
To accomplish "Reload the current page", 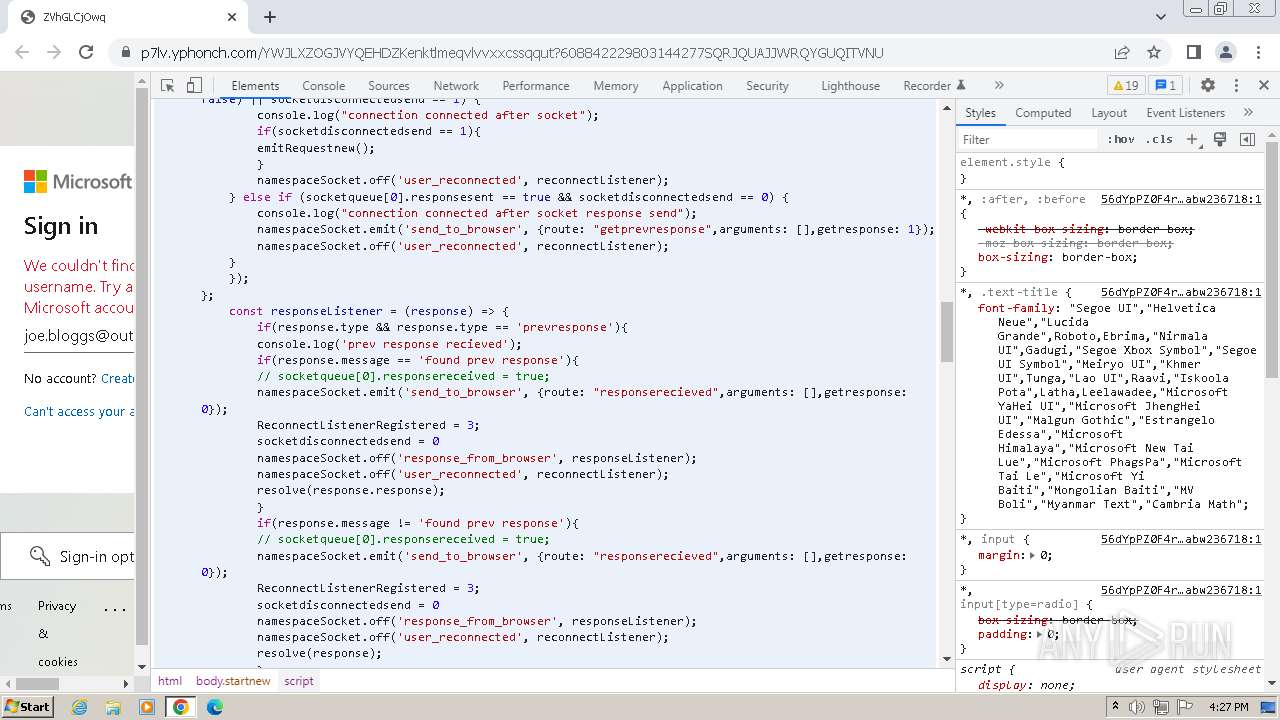I will coord(86,53).
